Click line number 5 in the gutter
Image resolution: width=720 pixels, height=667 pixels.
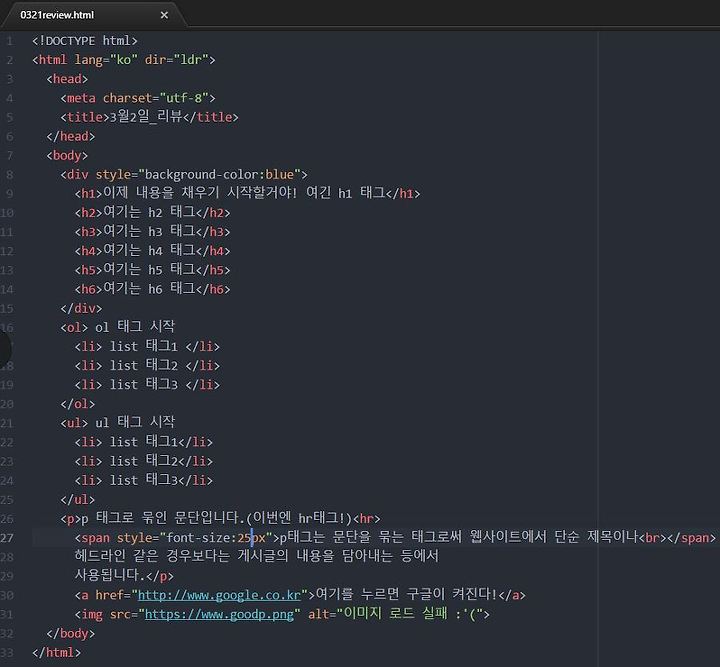coord(10,117)
